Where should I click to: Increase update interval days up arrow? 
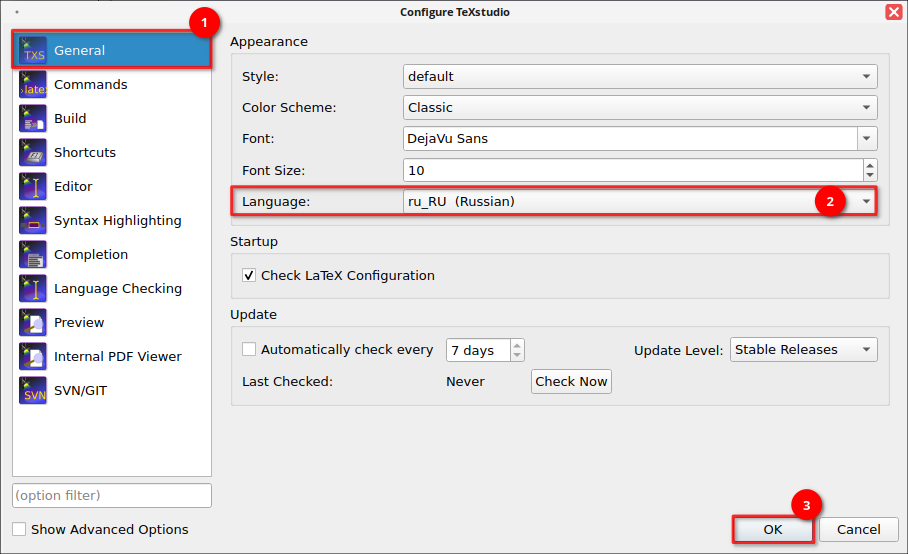pos(517,345)
